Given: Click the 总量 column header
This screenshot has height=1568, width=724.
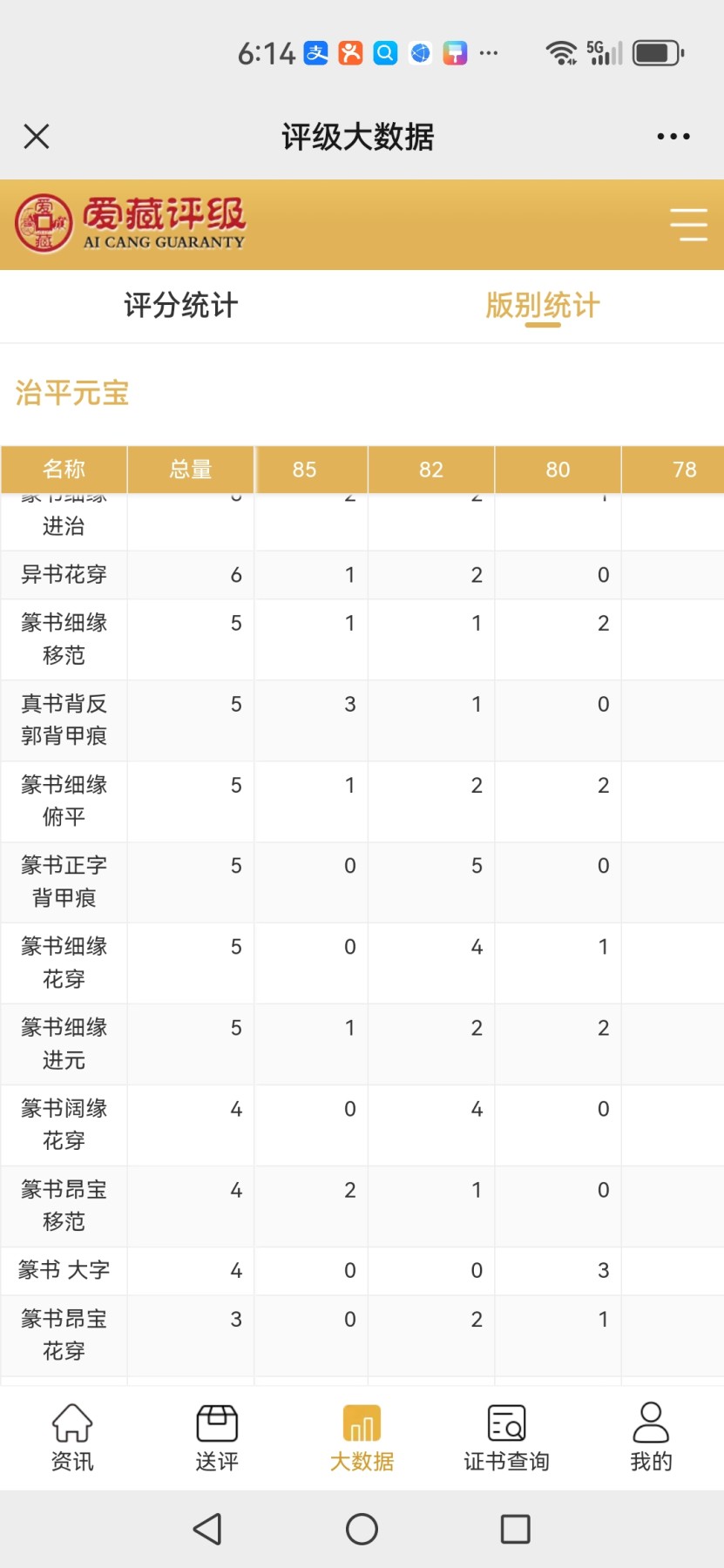Looking at the screenshot, I should (191, 470).
